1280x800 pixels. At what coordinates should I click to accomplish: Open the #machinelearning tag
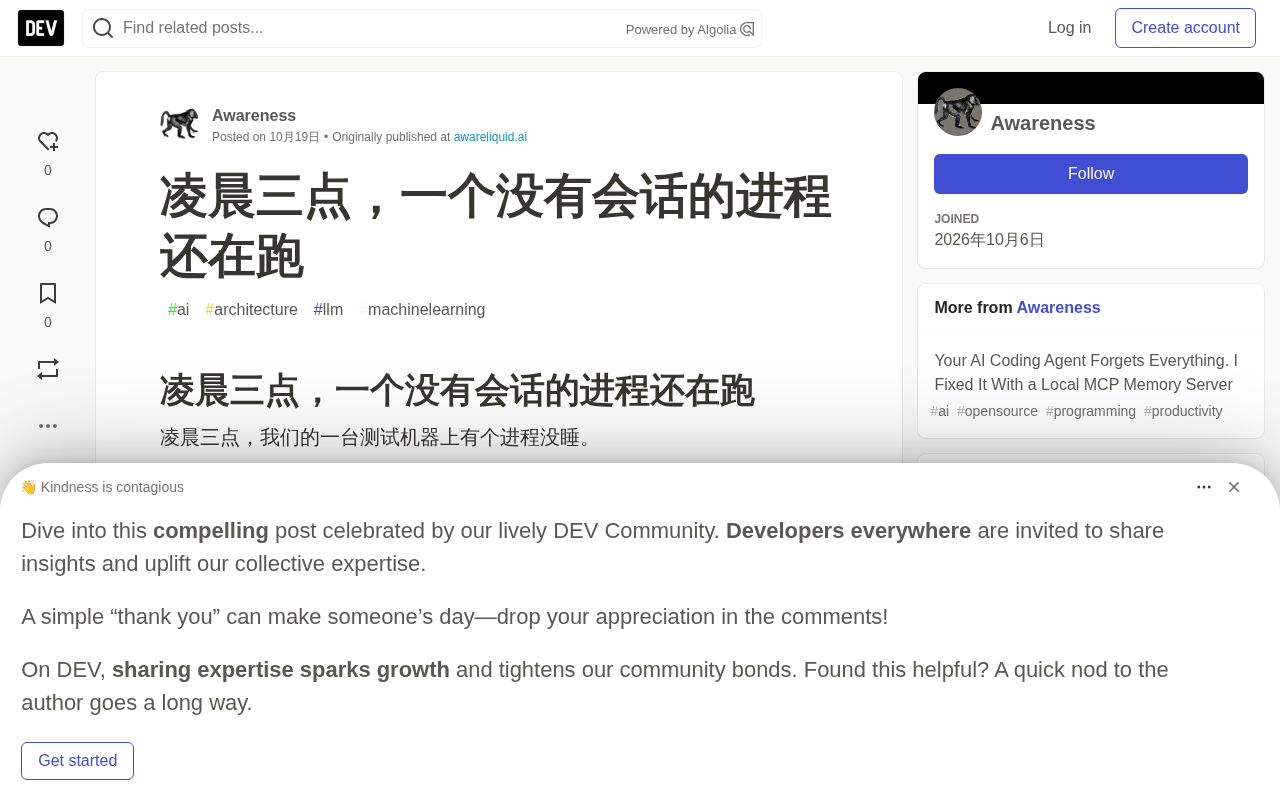point(422,310)
